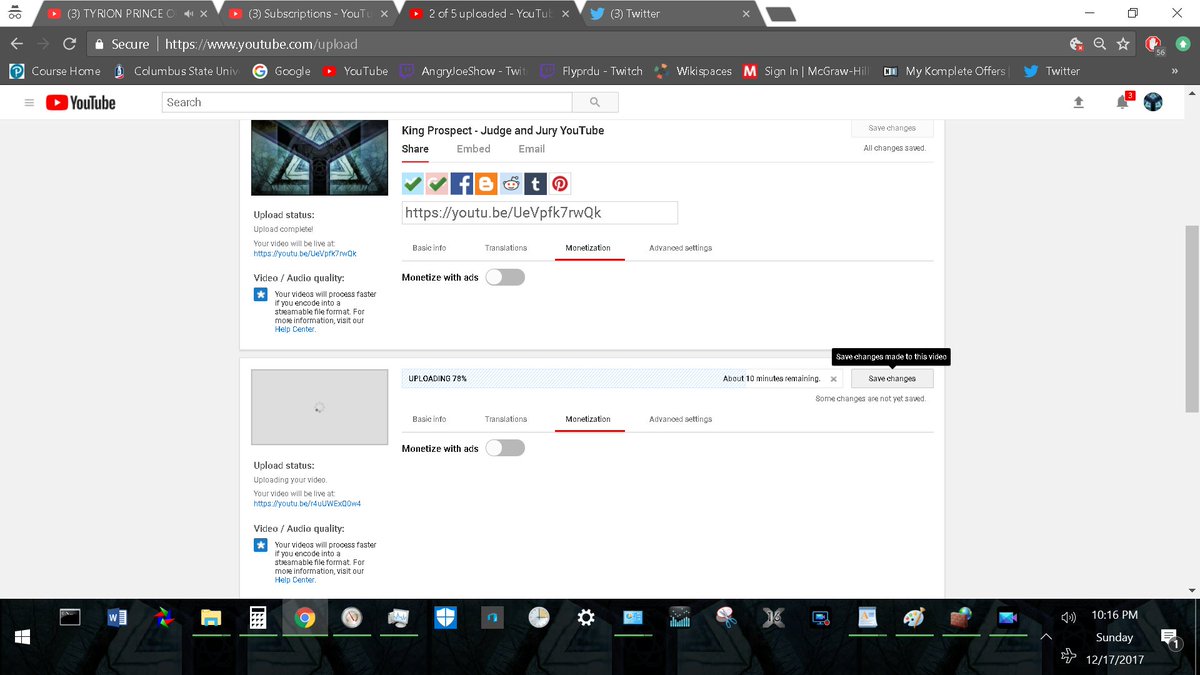The image size is (1200, 675).
Task: Open the Advanced settings tab
Action: click(679, 247)
